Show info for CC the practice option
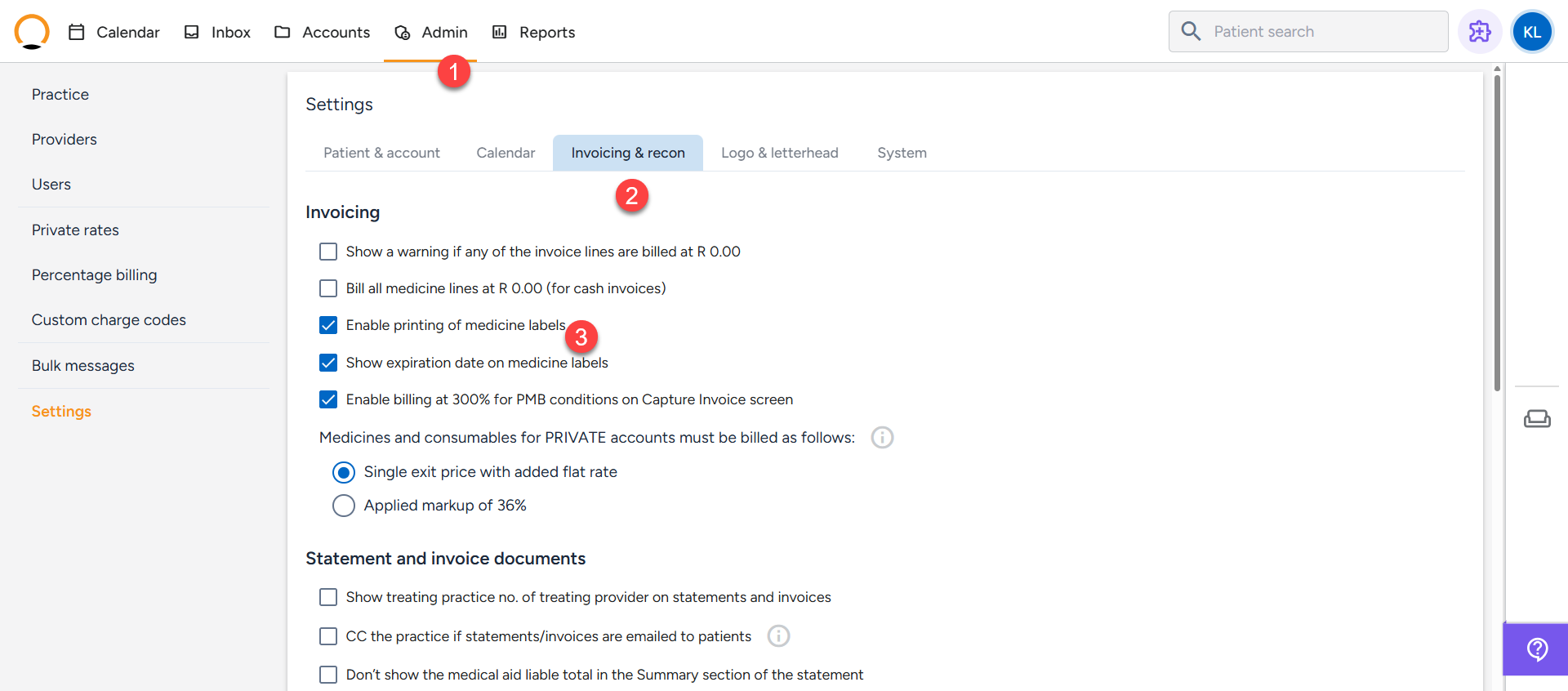This screenshot has height=691, width=1568. pos(779,636)
